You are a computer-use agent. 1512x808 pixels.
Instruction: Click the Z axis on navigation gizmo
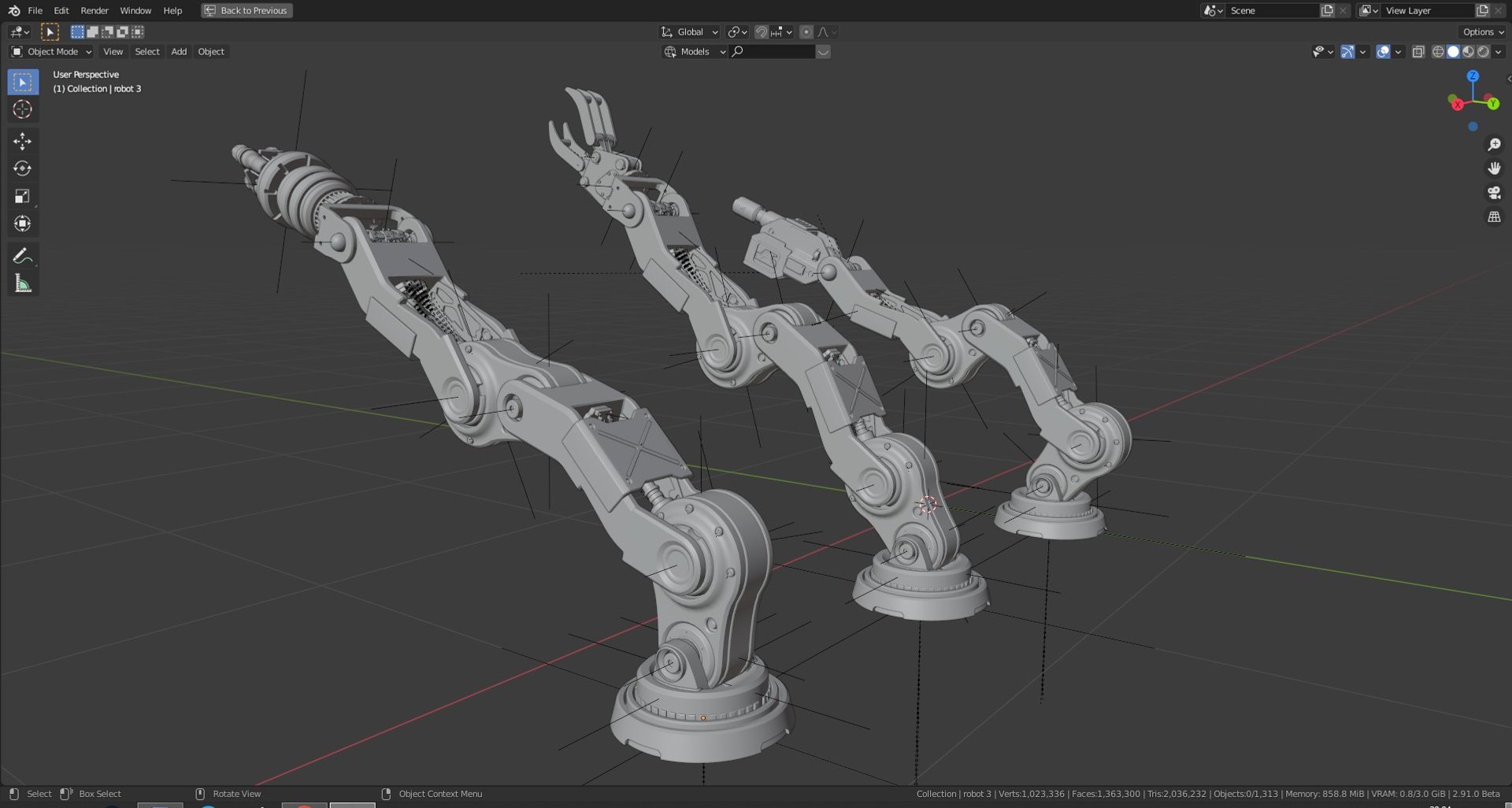coord(1473,76)
